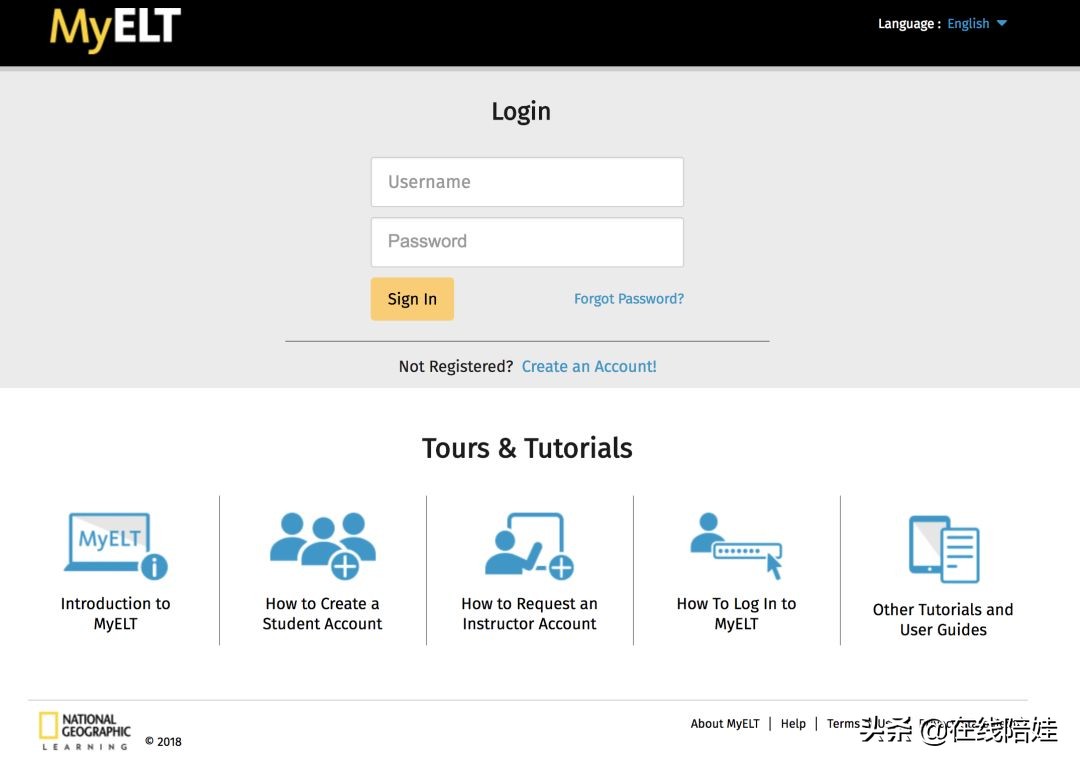The height and width of the screenshot is (766, 1080).
Task: Click the MyELT logo in header
Action: (115, 28)
